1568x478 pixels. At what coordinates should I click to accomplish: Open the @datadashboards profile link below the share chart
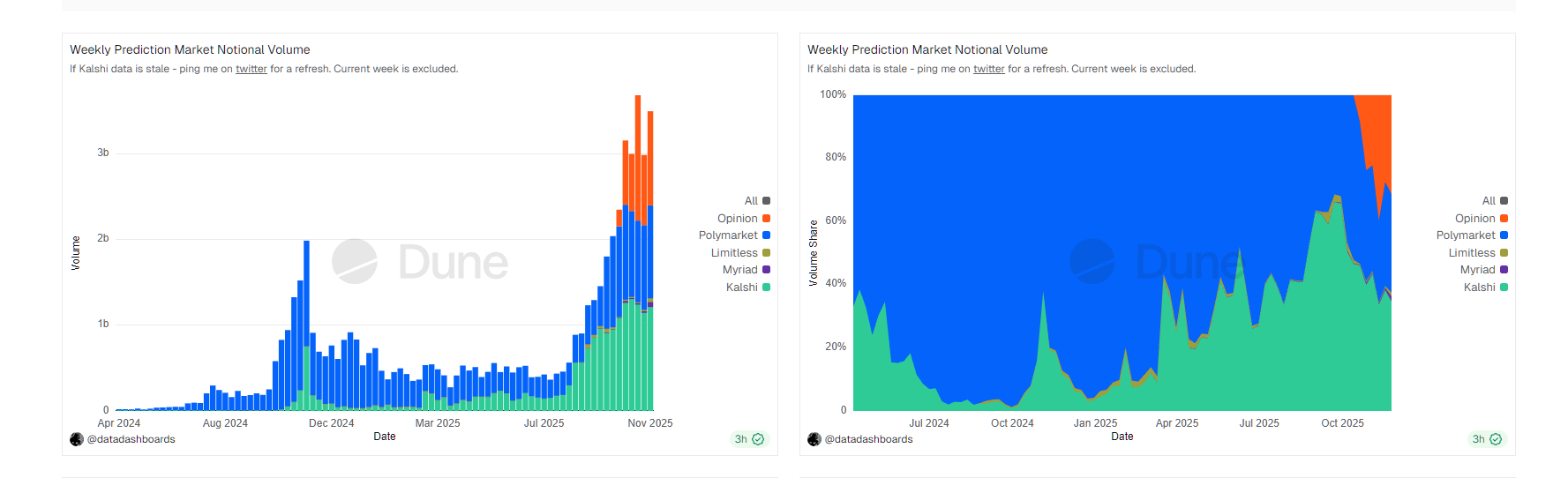click(x=868, y=439)
